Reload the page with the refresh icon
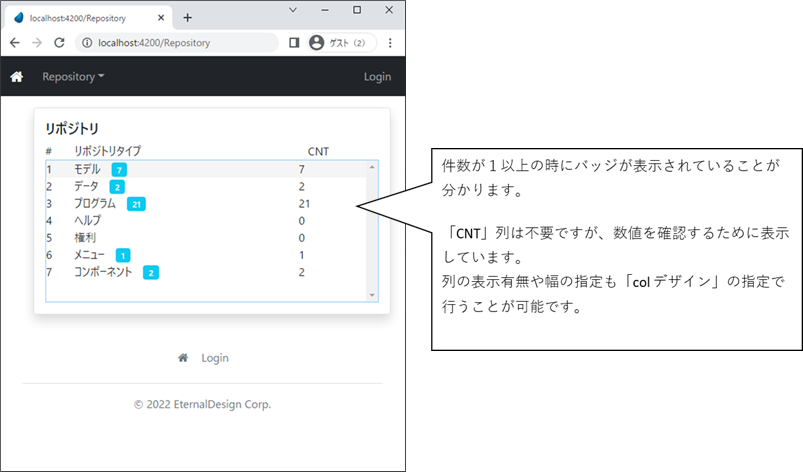 click(59, 43)
